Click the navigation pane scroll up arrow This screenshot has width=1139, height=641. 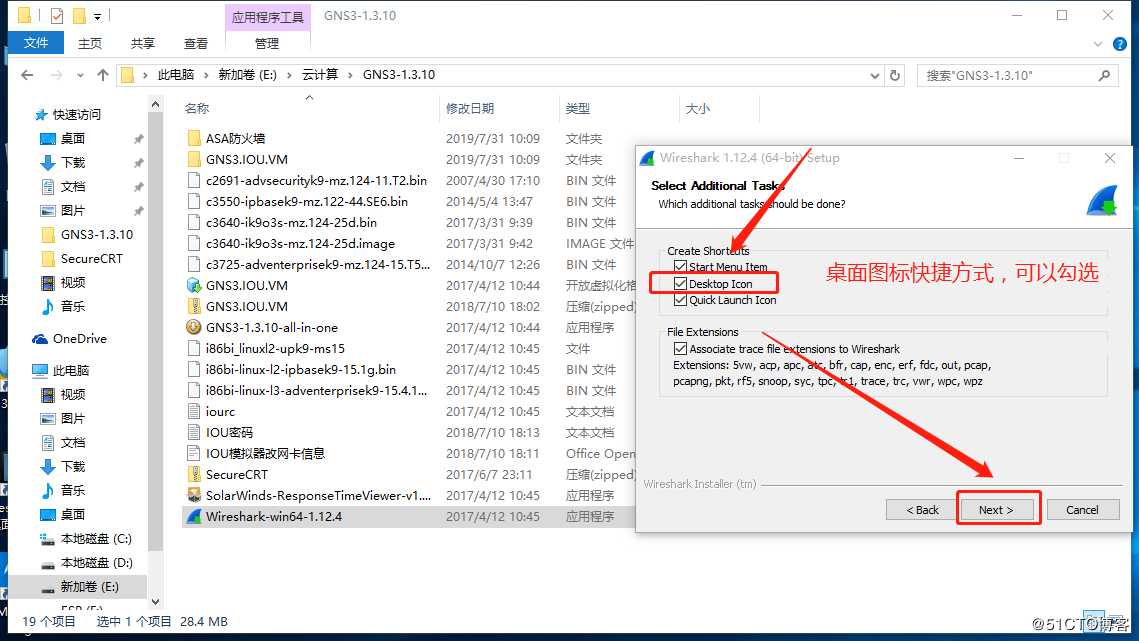pos(155,105)
